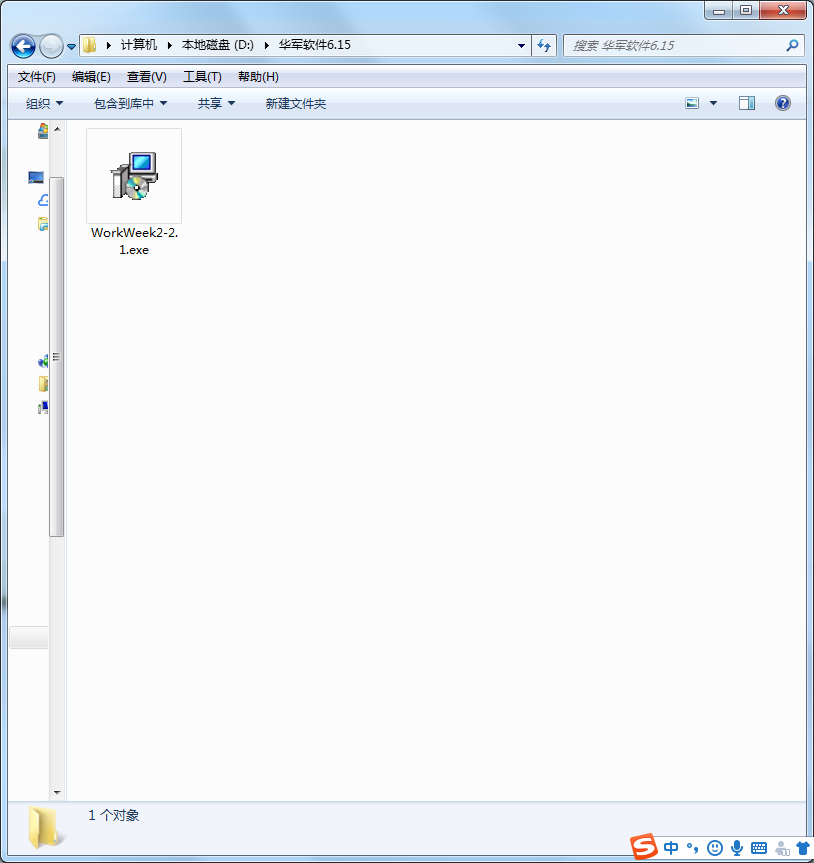Click the WorkWeek2-2.1.exe file name
Viewport: 814px width, 863px height.
point(134,241)
